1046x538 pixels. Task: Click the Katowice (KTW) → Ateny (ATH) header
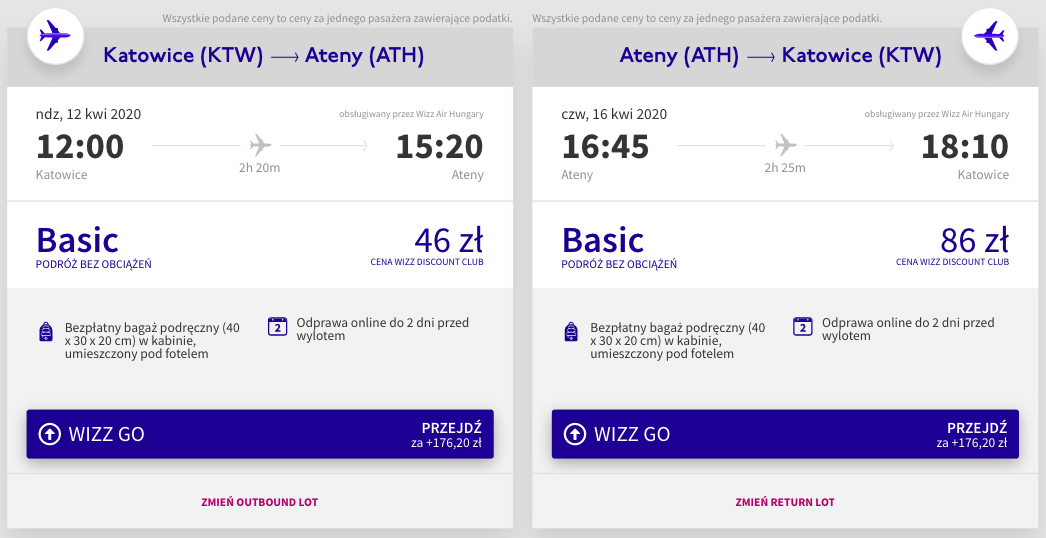(x=264, y=56)
